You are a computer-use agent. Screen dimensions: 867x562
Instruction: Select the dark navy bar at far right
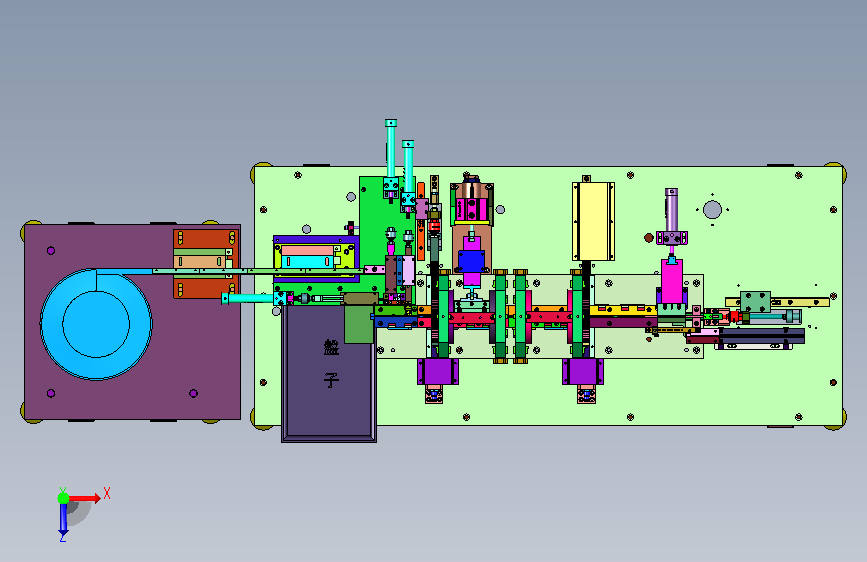click(x=762, y=336)
